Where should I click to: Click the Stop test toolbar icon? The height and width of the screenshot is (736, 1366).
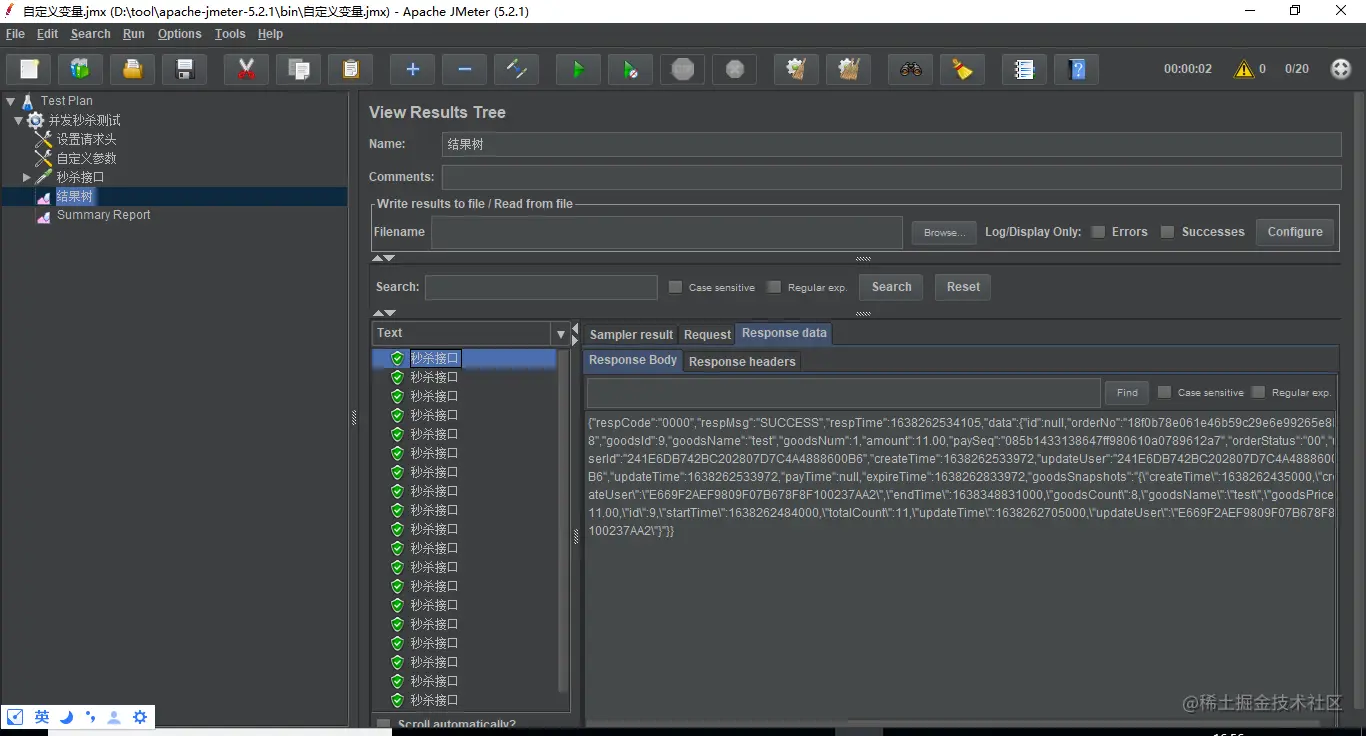683,69
